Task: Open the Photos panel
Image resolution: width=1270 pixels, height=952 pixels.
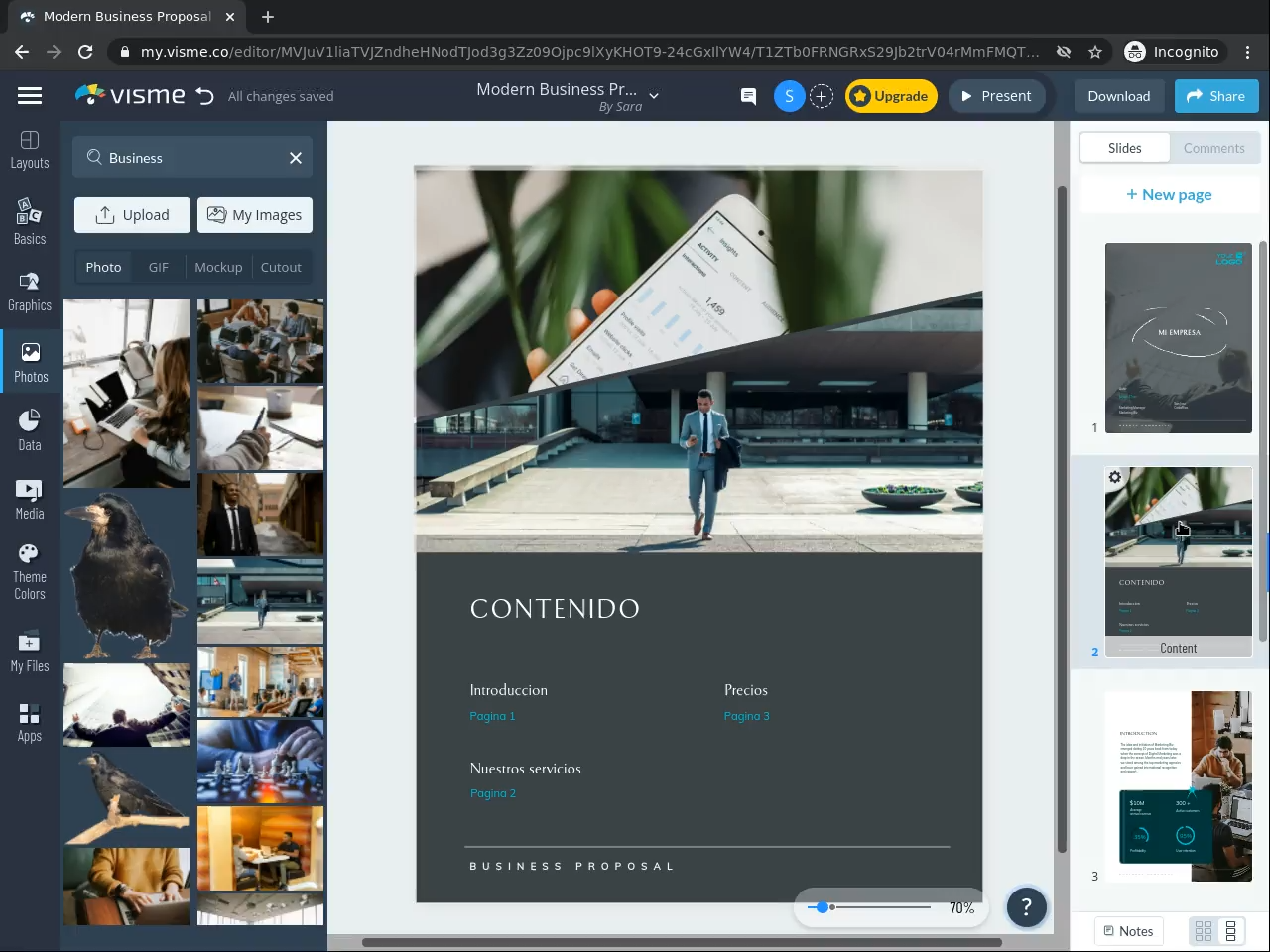Action: [31, 363]
